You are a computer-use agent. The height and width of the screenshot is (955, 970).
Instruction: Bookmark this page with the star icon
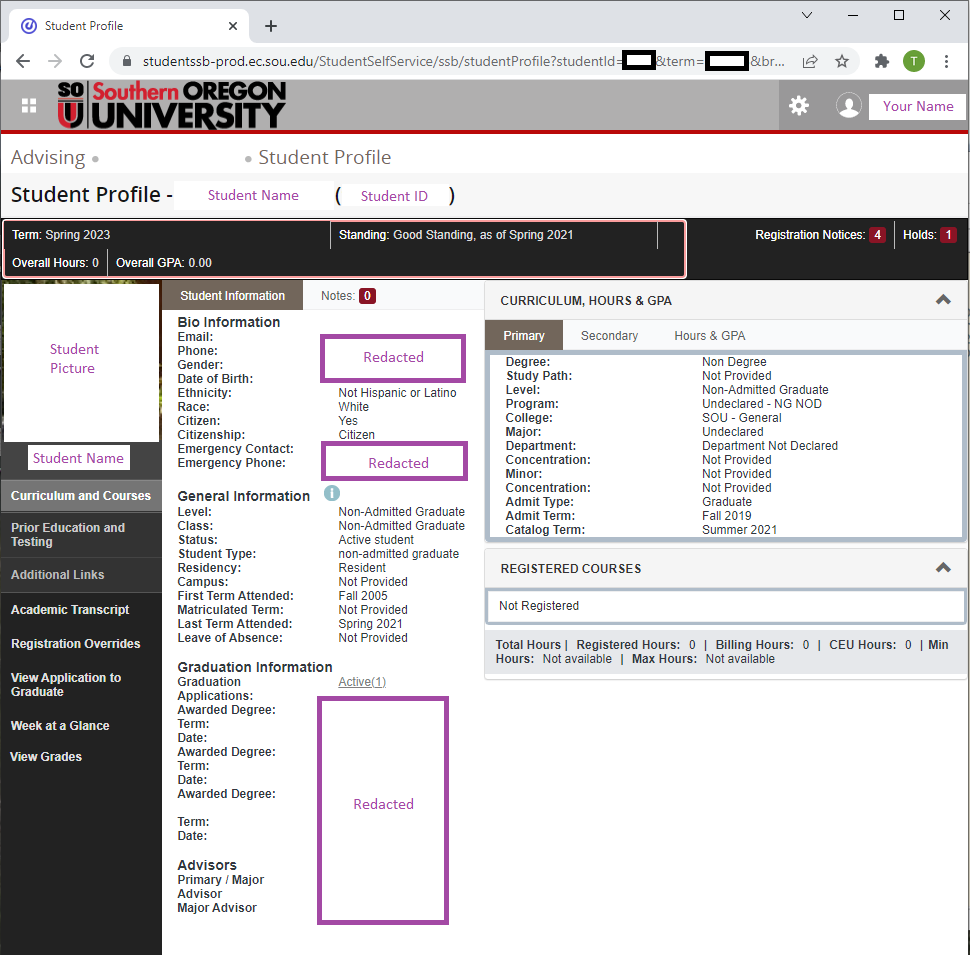(x=842, y=61)
